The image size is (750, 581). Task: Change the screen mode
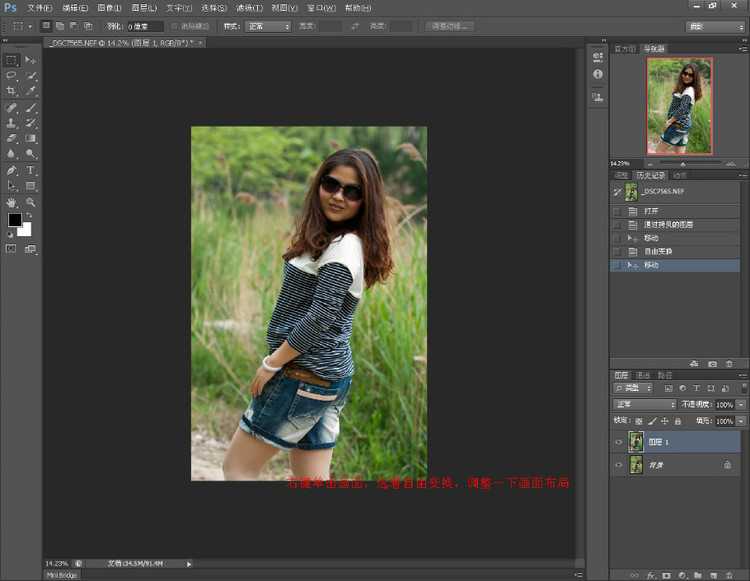[x=31, y=249]
